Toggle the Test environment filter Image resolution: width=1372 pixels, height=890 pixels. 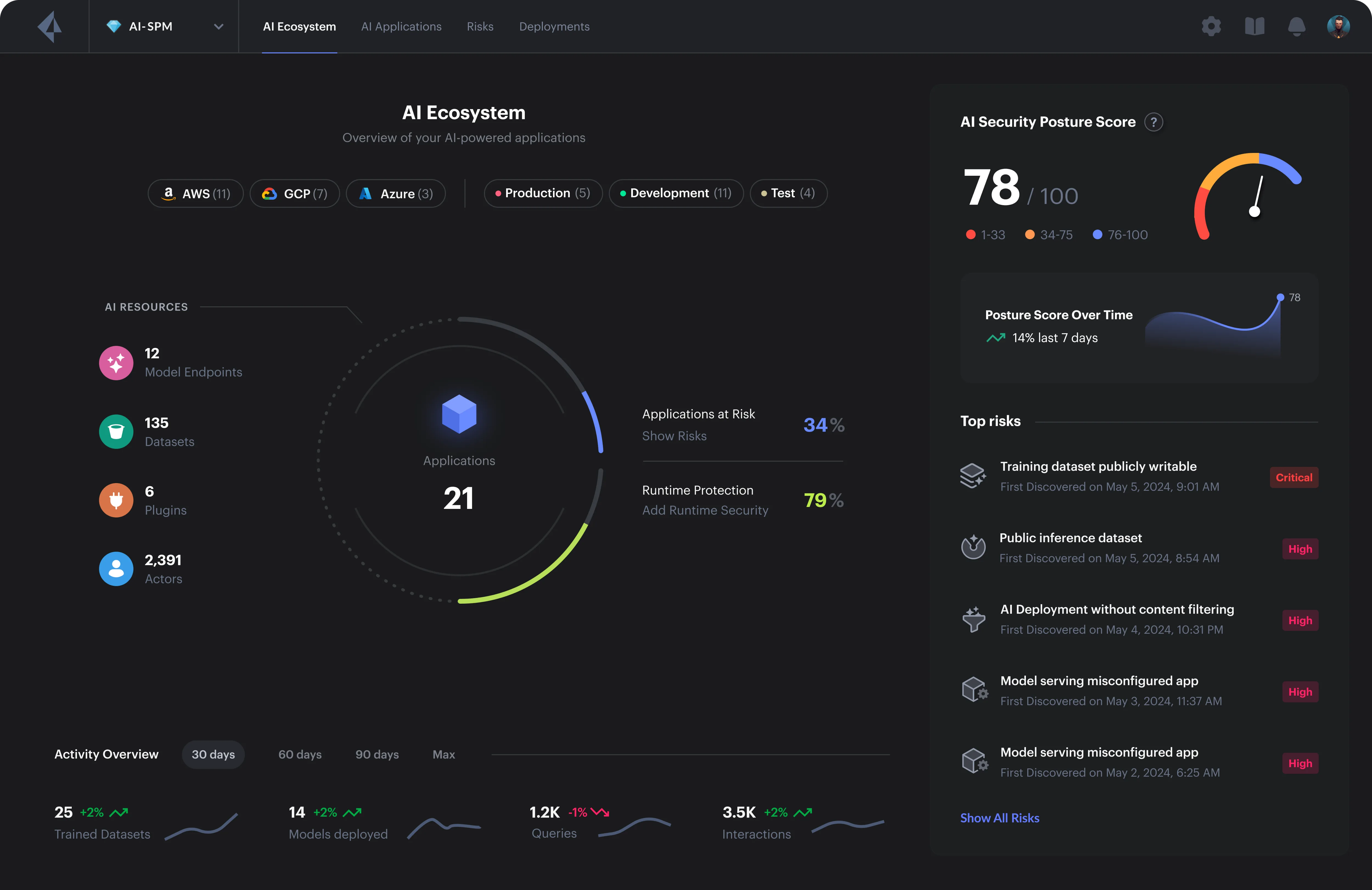click(x=788, y=193)
